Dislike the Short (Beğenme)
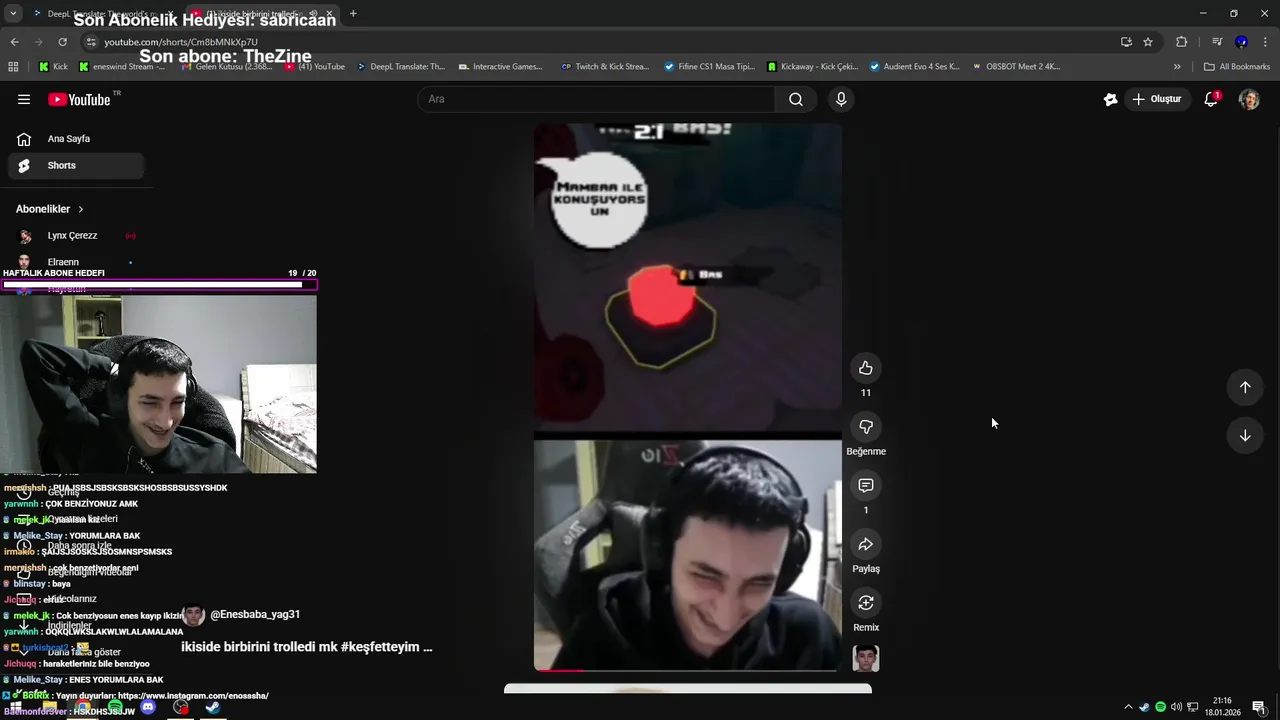The width and height of the screenshot is (1280, 720). [x=866, y=427]
